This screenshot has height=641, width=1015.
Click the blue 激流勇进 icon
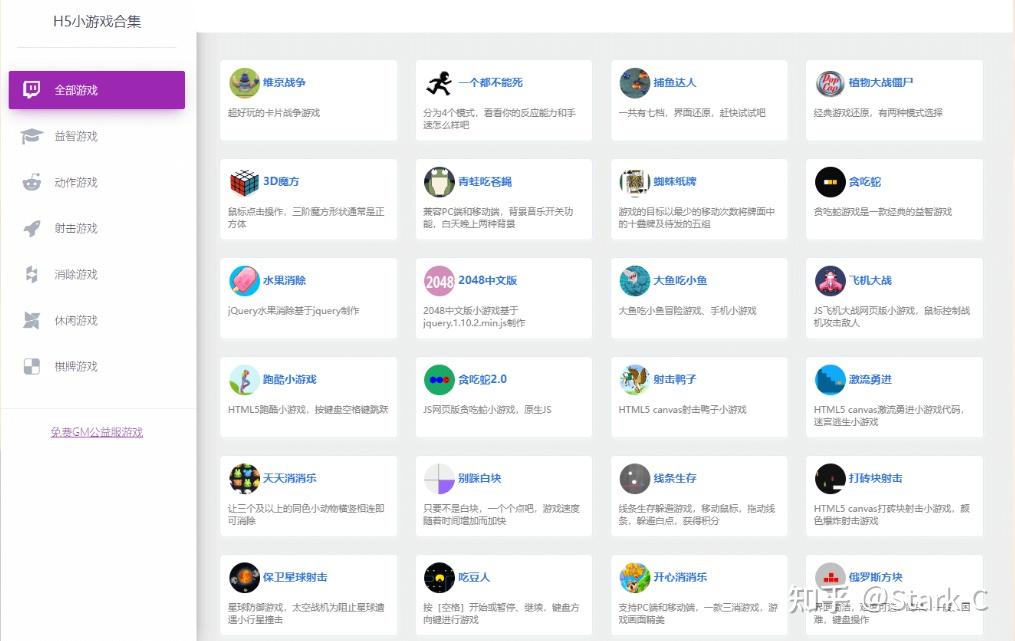pyautogui.click(x=831, y=380)
